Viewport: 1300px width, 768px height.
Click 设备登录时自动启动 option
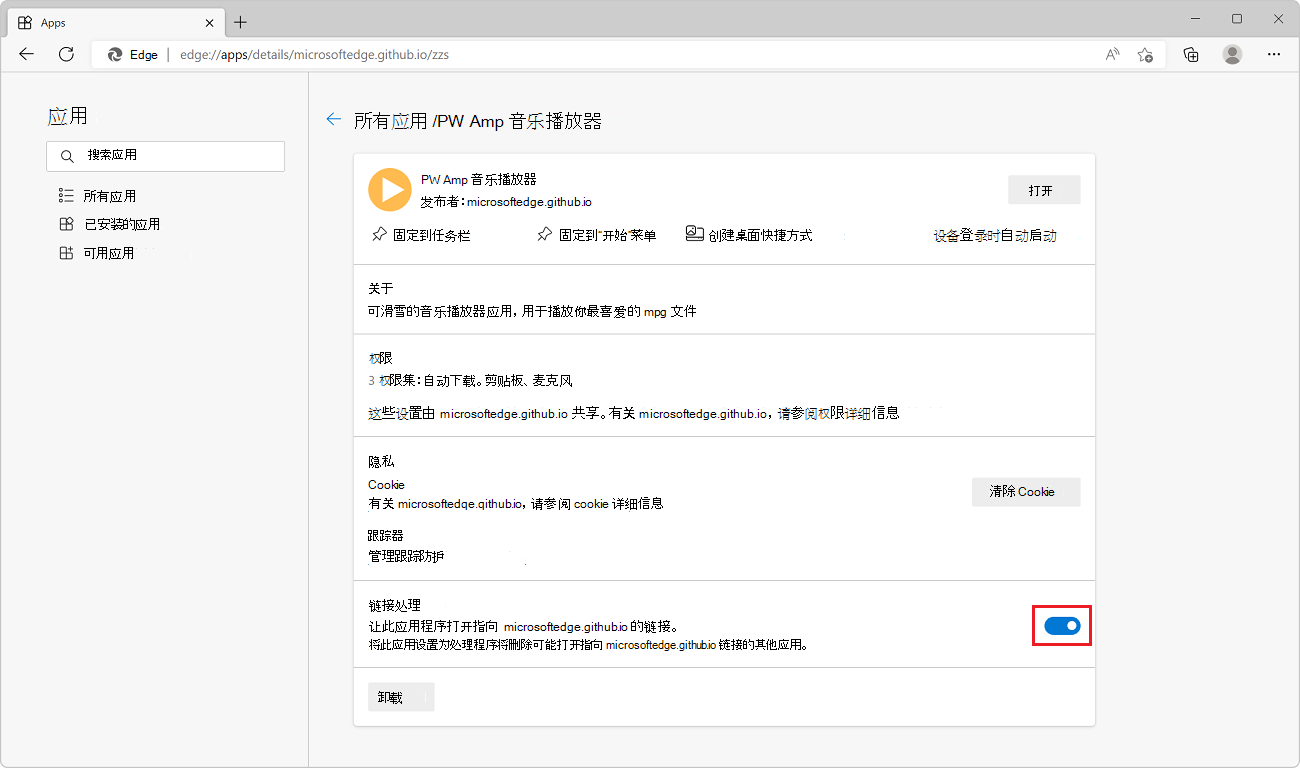pos(995,236)
